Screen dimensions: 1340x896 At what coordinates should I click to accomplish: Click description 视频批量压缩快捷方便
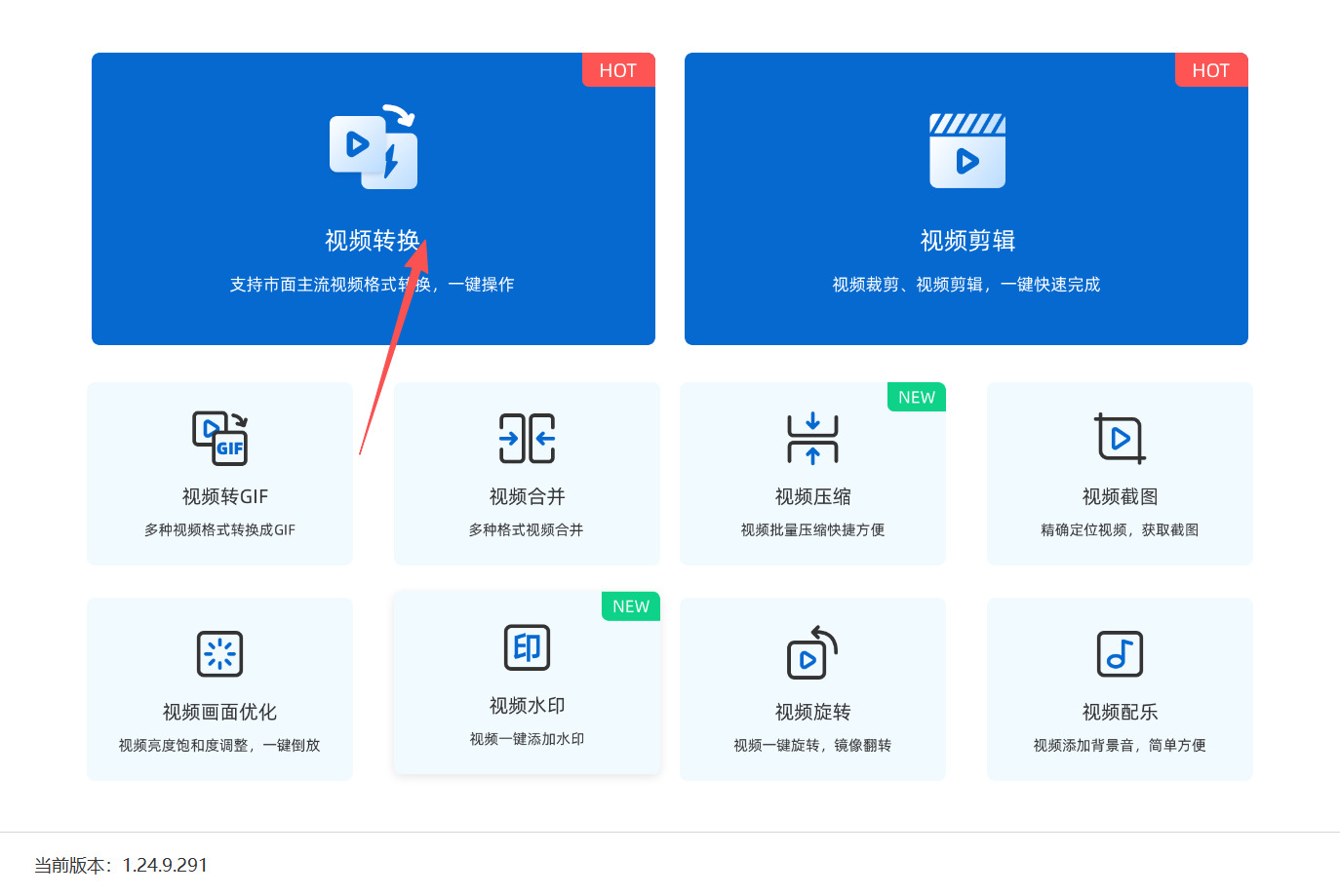click(812, 530)
